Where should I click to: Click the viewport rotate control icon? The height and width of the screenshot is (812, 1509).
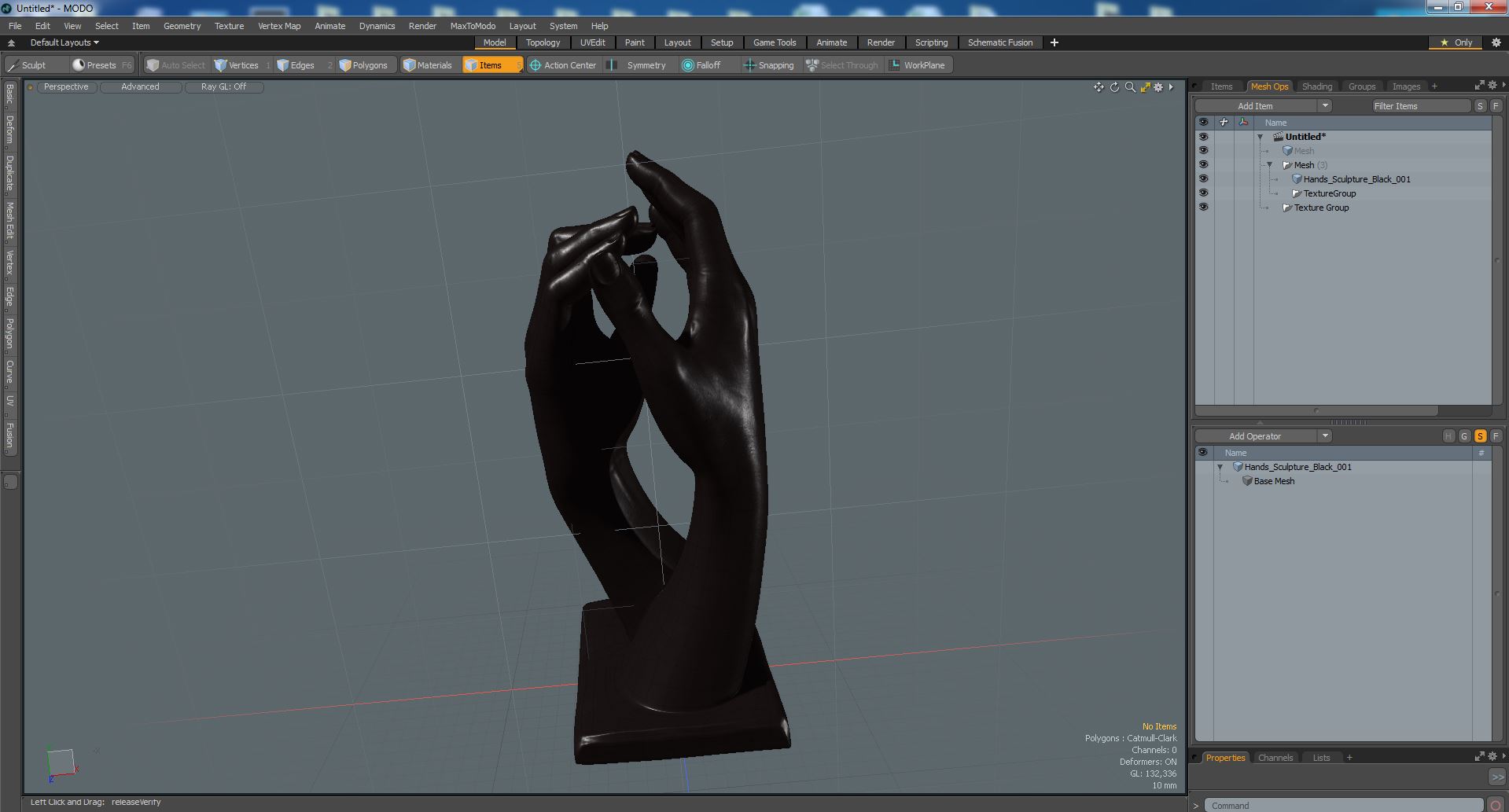(1114, 87)
